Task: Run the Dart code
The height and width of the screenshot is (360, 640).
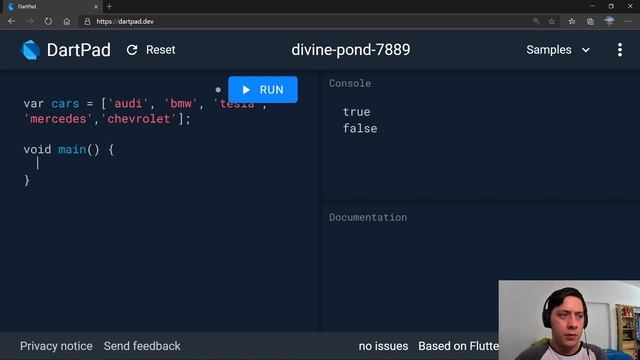Action: [x=263, y=90]
